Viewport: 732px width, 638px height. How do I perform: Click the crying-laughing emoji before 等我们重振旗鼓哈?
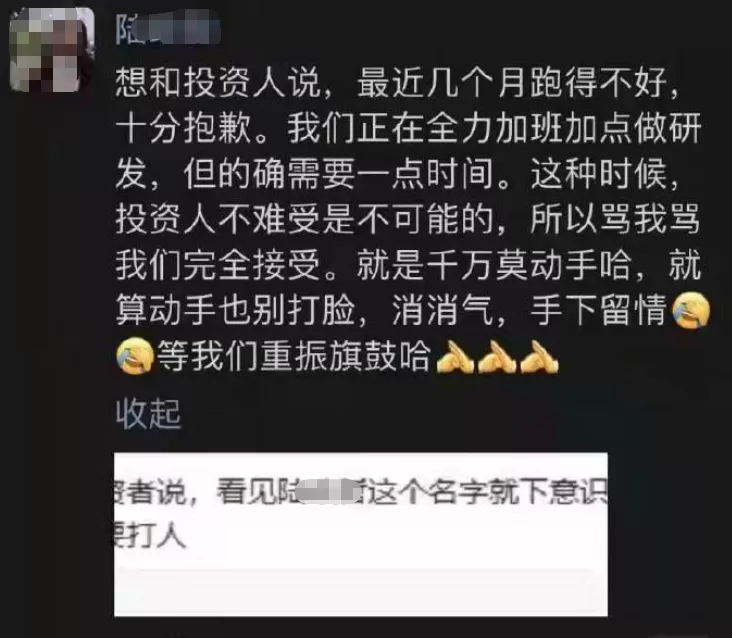click(135, 356)
